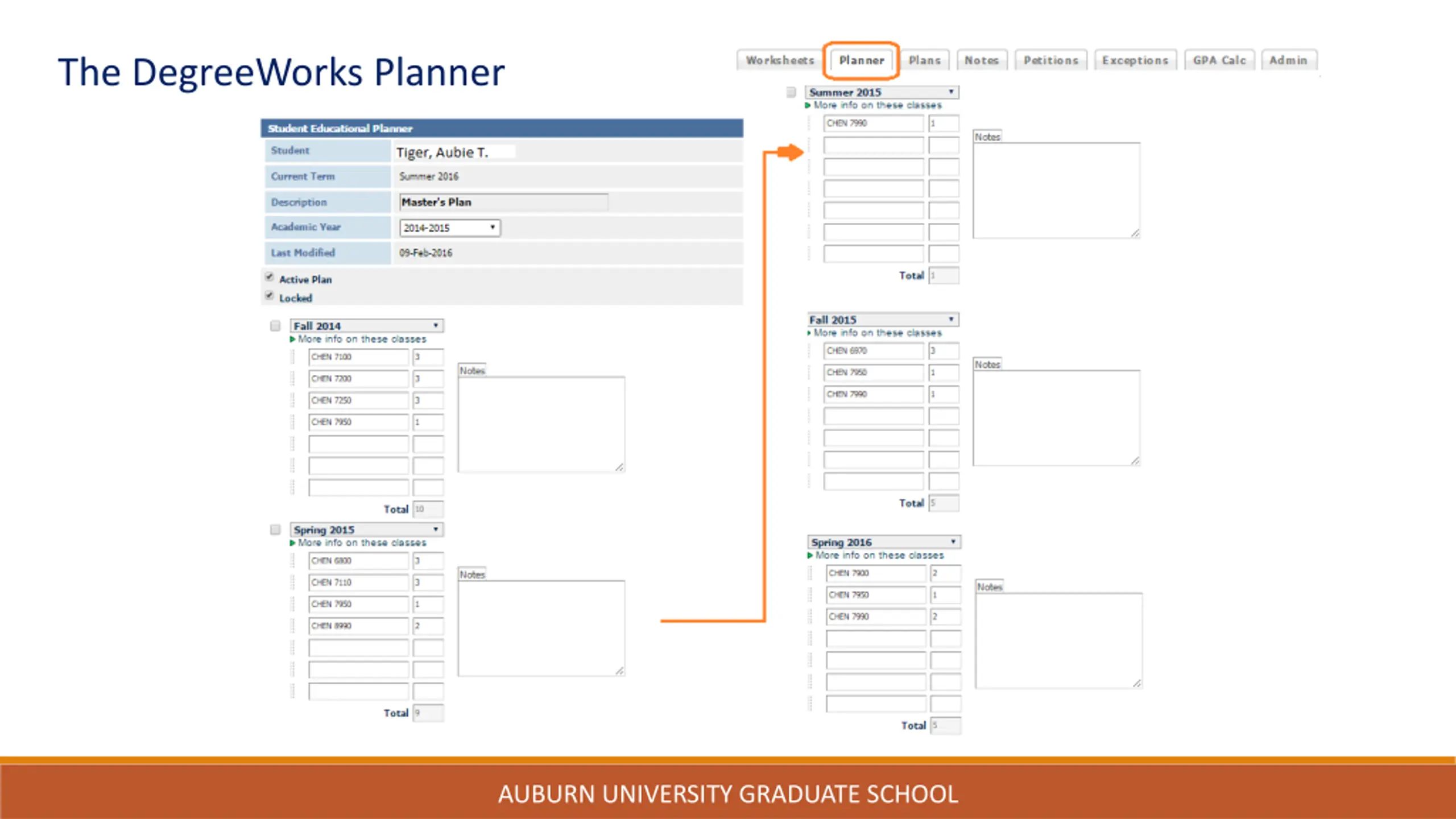Click the CHEN 6970 course field in Fall 2015
The height and width of the screenshot is (819, 1456).
pos(874,351)
